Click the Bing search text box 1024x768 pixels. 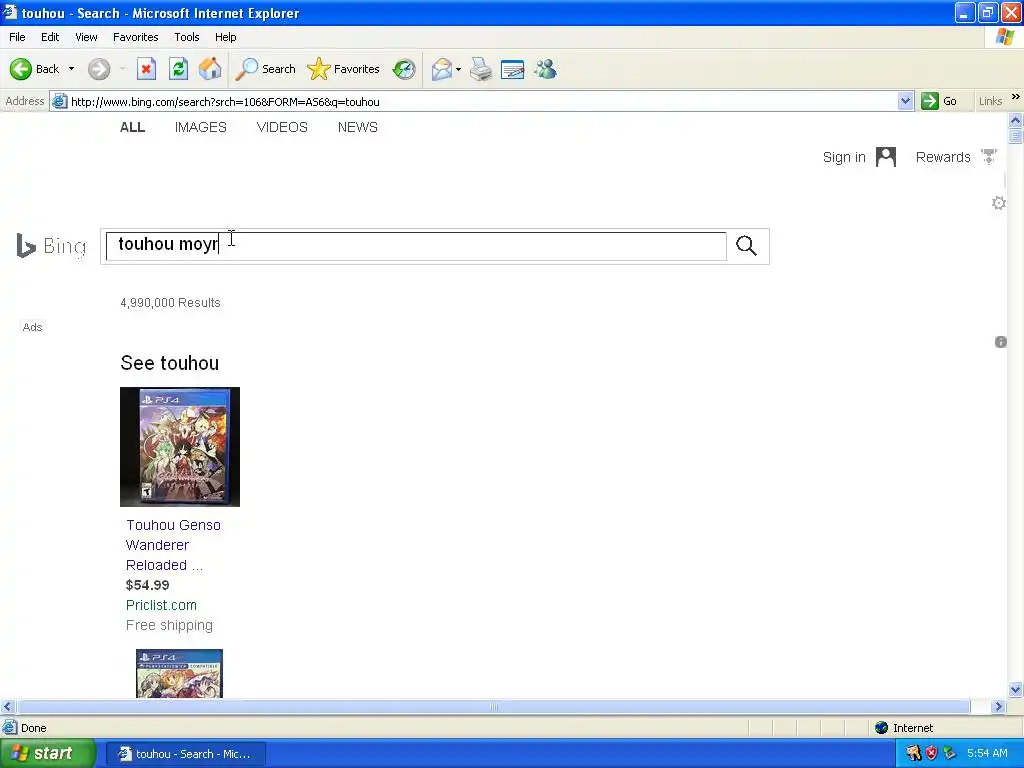pyautogui.click(x=416, y=246)
